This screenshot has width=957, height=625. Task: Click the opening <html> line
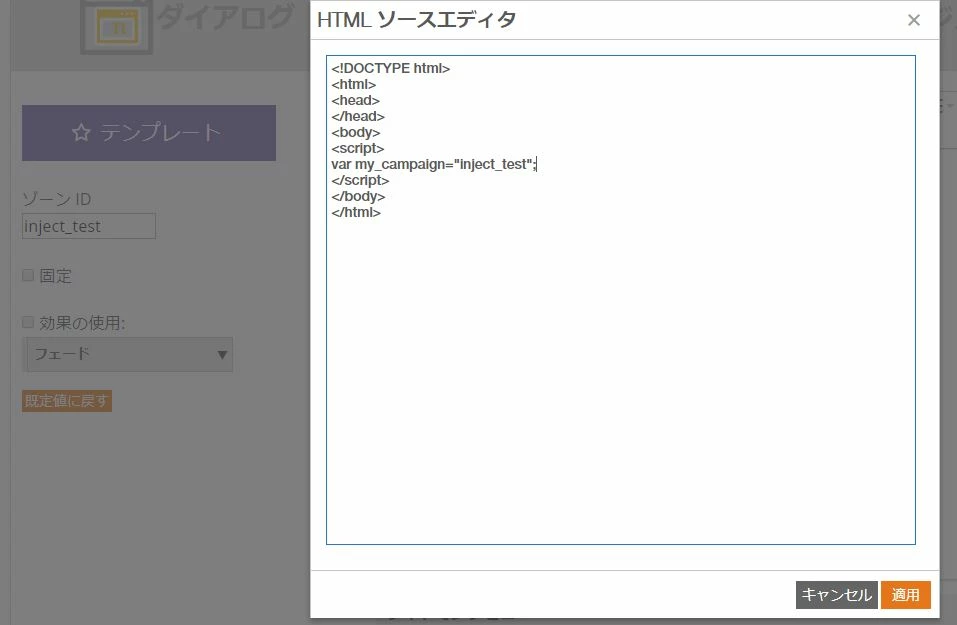tap(353, 84)
